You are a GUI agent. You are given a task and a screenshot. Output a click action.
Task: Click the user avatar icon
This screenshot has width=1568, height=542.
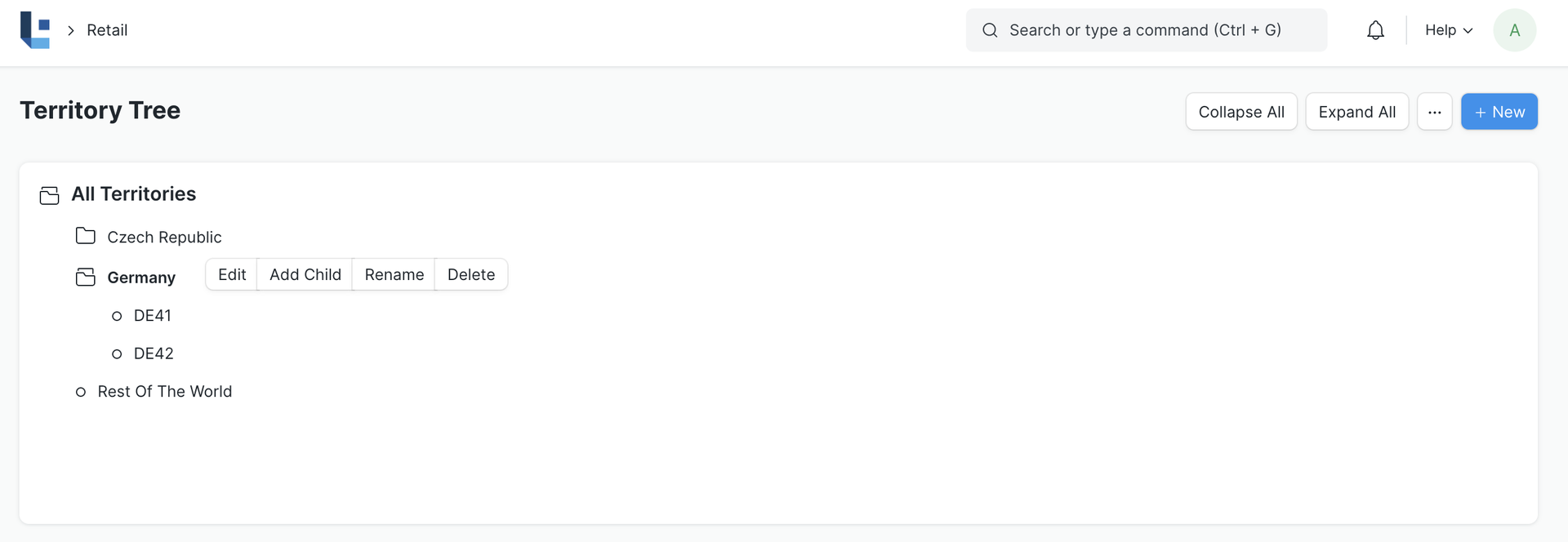coord(1514,30)
